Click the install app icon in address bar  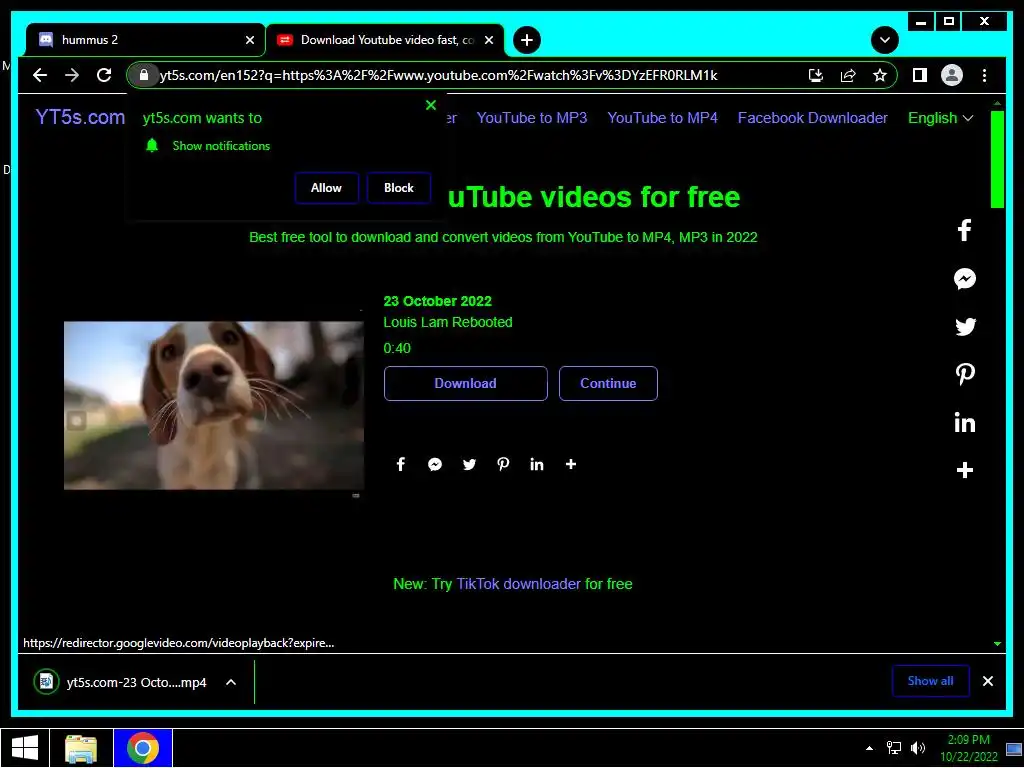(x=816, y=75)
